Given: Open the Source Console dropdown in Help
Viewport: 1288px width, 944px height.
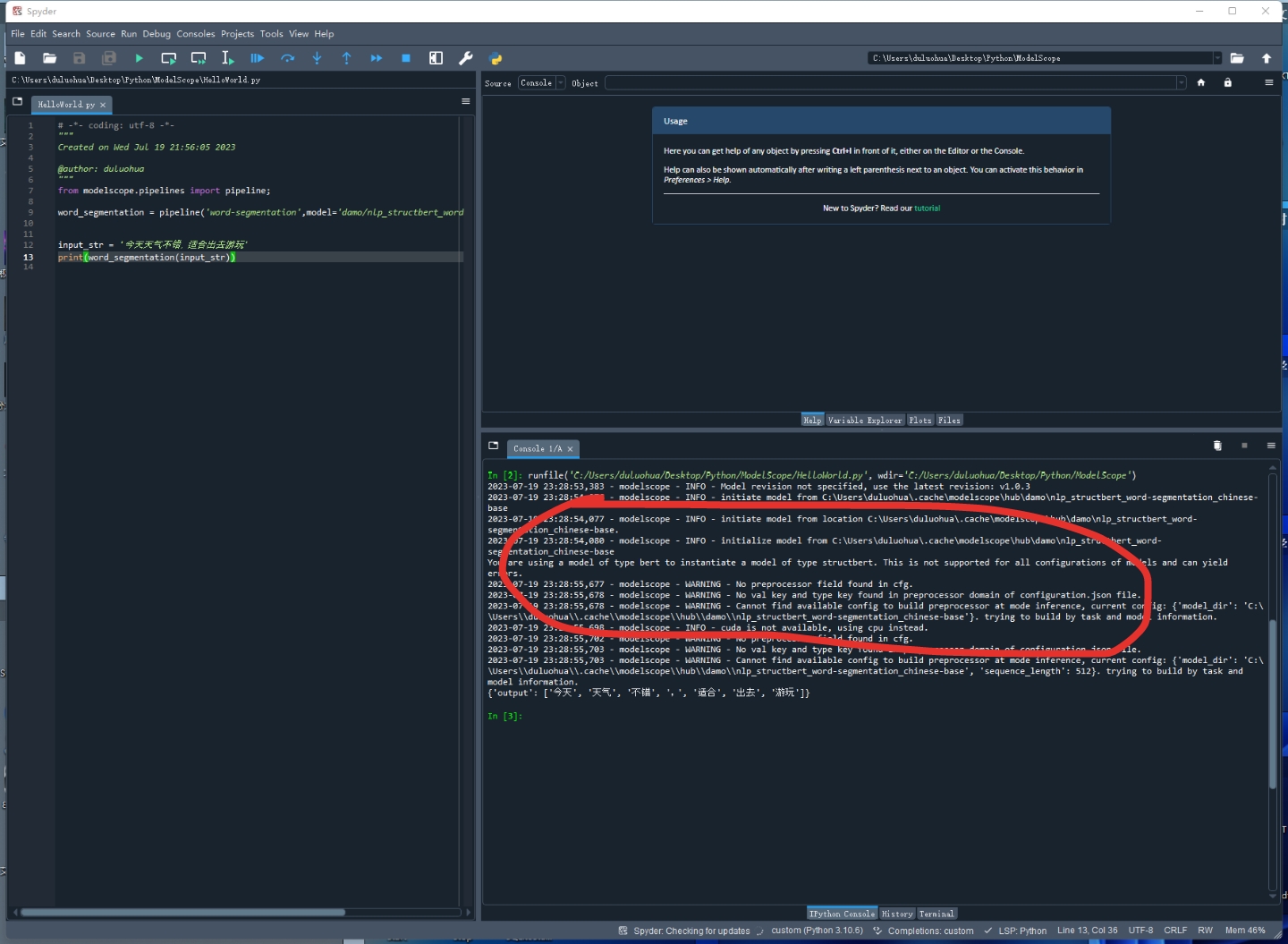Looking at the screenshot, I should 542,83.
